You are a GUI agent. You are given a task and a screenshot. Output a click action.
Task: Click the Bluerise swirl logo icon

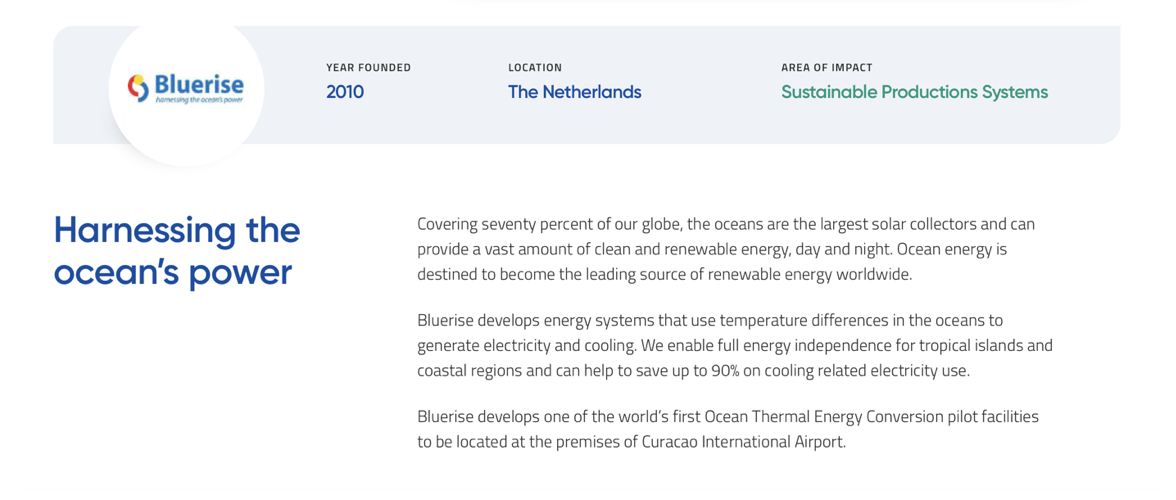[138, 88]
